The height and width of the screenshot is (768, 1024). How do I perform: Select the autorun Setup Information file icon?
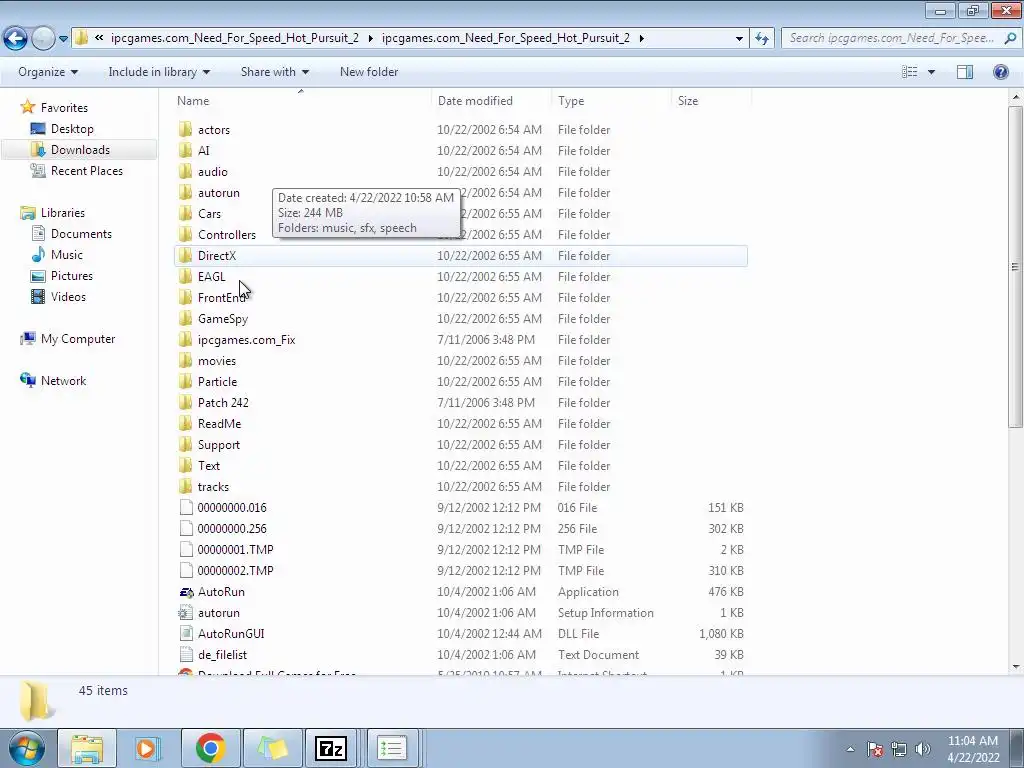(186, 613)
